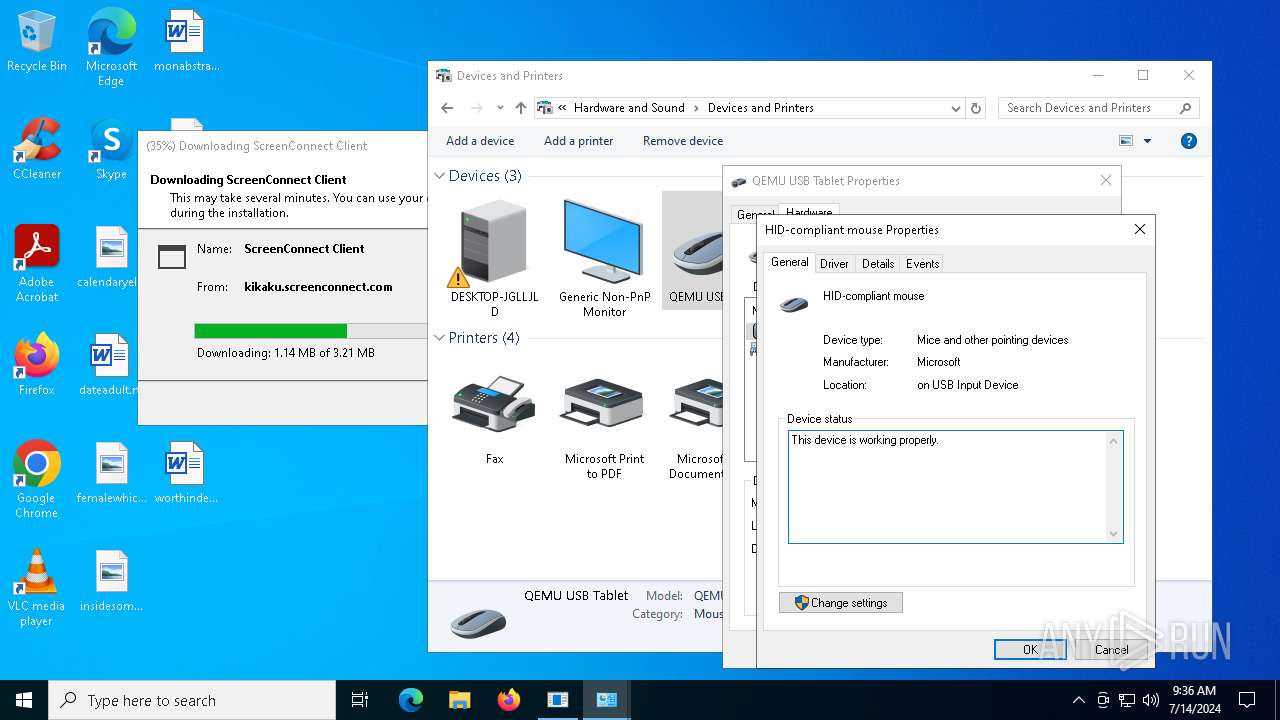This screenshot has height=720, width=1280.
Task: Launch Google Chrome desktop shortcut
Action: 37,479
